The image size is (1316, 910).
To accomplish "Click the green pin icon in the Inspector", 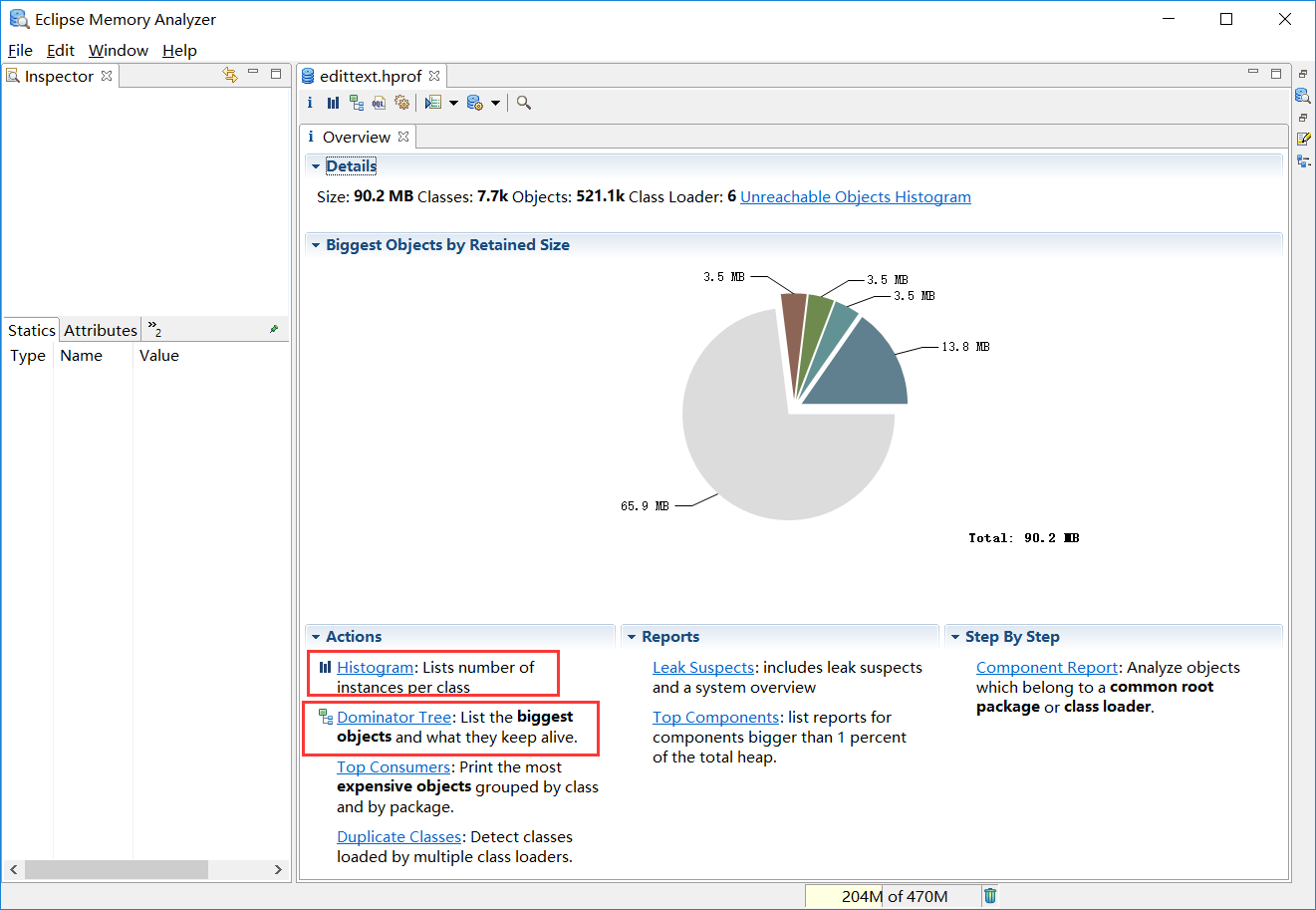I will tap(274, 329).
